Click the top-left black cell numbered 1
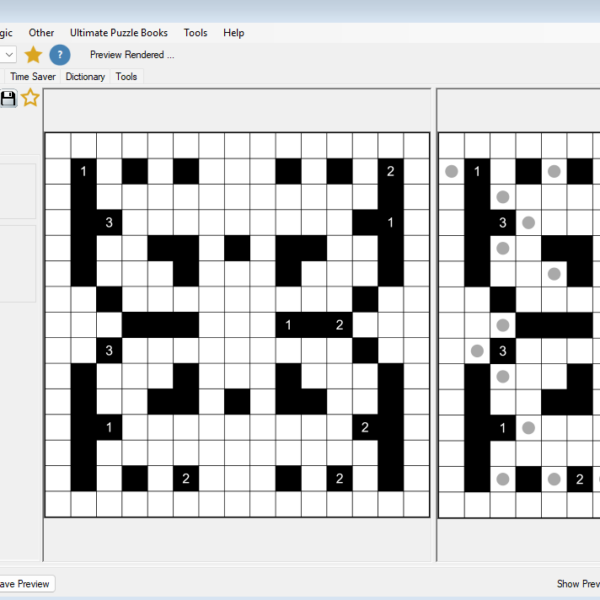Image resolution: width=600 pixels, height=600 pixels. click(x=83, y=172)
